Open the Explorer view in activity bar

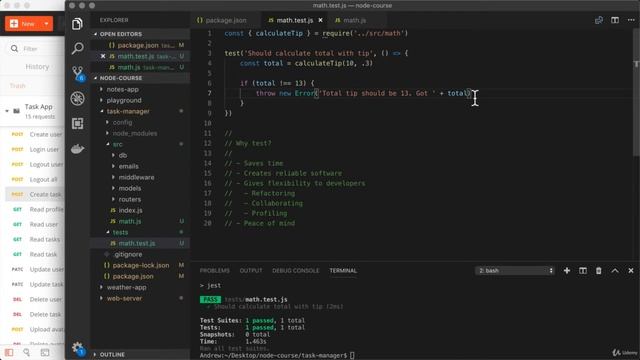coord(77,24)
